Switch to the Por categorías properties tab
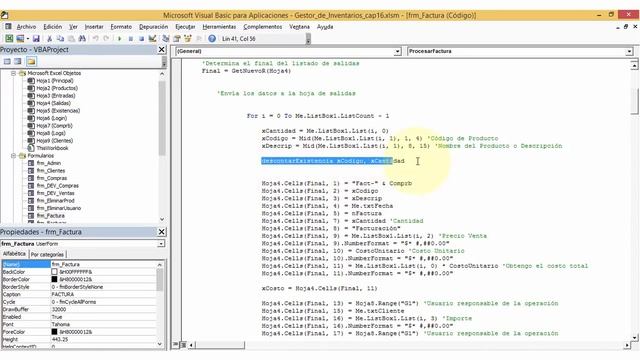 point(47,254)
